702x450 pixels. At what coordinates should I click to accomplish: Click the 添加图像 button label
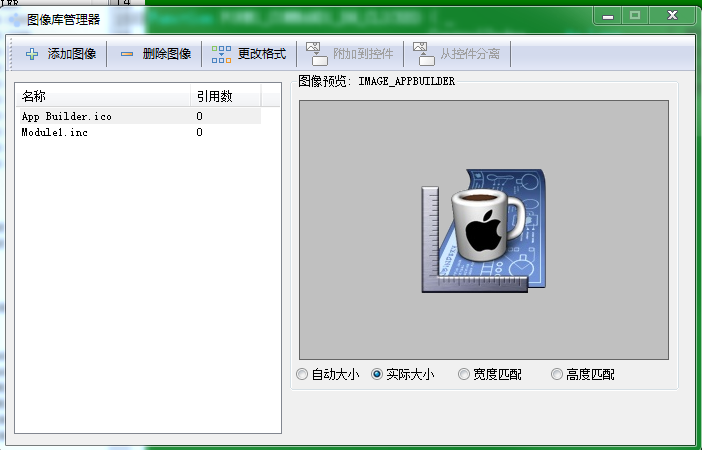click(72, 54)
